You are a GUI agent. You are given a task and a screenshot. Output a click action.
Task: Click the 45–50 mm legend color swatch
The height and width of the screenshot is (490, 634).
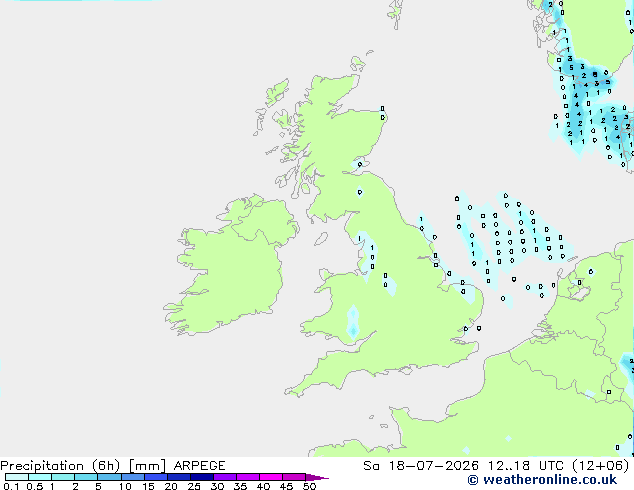click(294, 477)
